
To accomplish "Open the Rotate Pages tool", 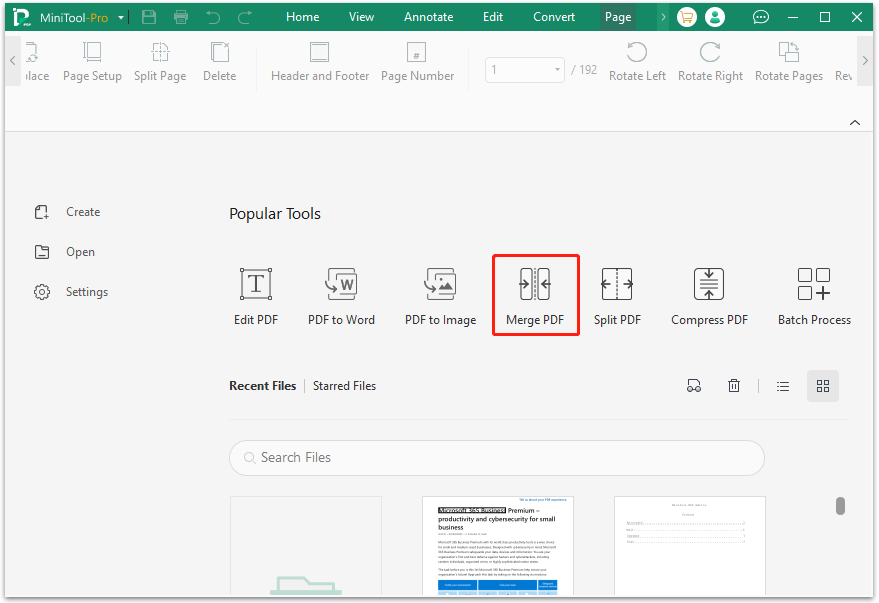I will pos(789,62).
